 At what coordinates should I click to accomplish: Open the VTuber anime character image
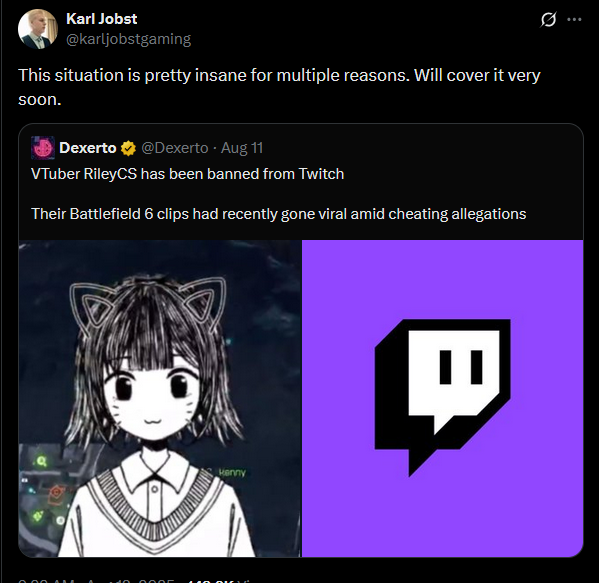160,398
